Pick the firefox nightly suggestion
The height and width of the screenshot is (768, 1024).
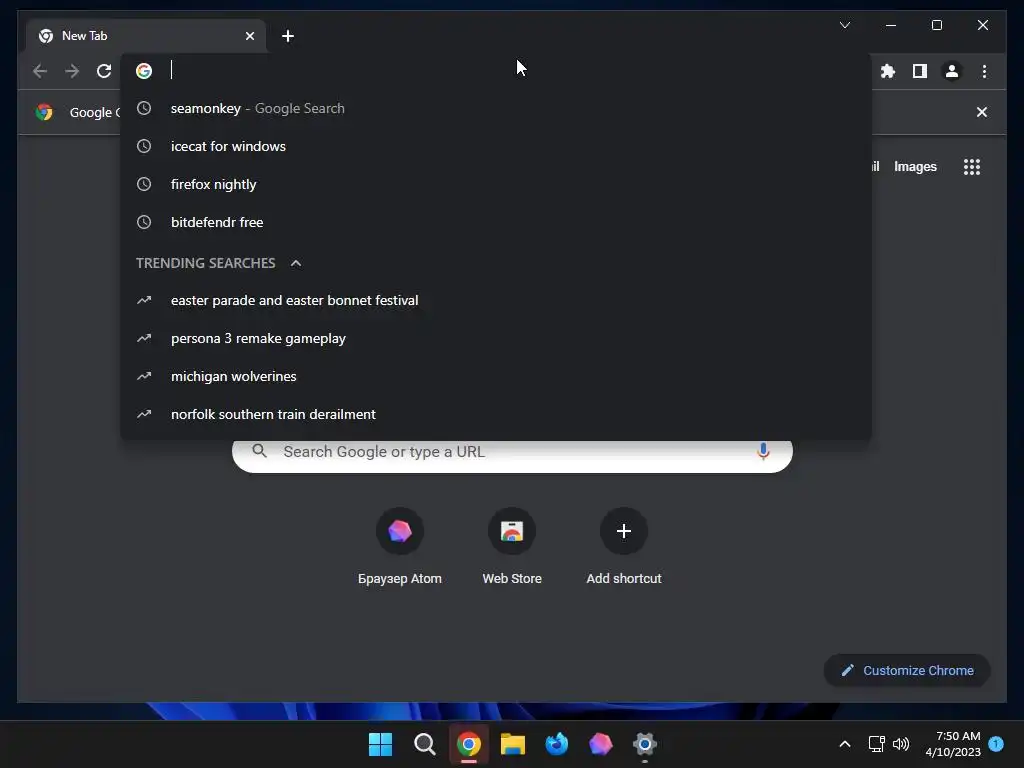pyautogui.click(x=496, y=184)
